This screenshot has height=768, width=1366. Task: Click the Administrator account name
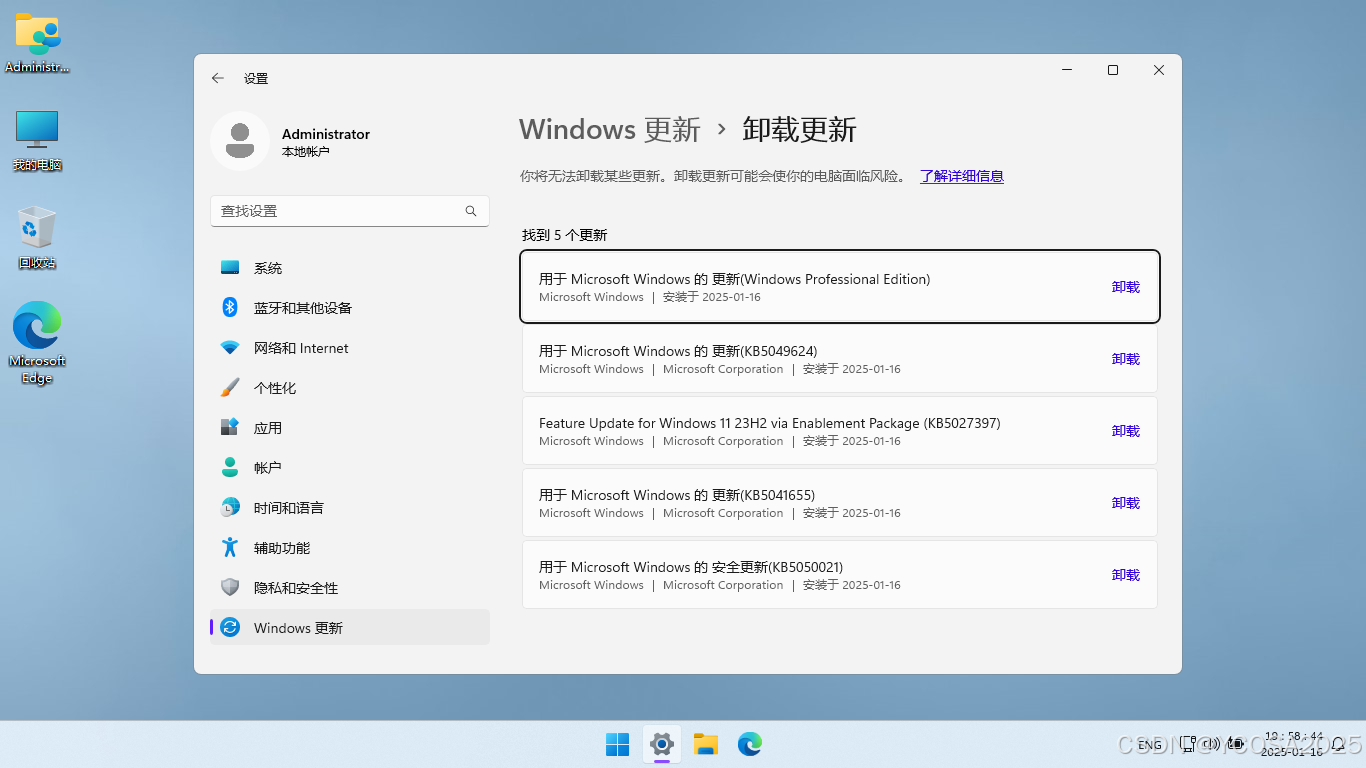326,134
